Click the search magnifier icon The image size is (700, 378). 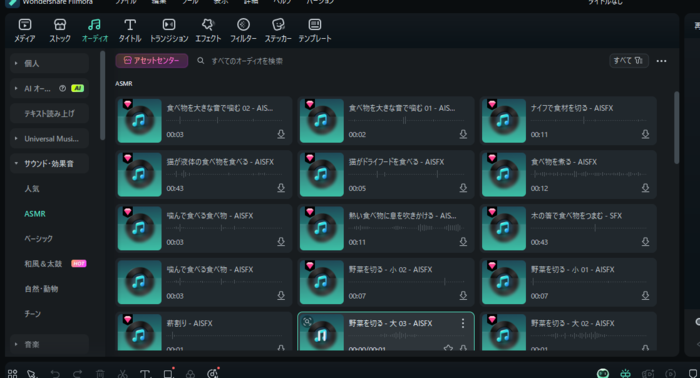click(200, 60)
